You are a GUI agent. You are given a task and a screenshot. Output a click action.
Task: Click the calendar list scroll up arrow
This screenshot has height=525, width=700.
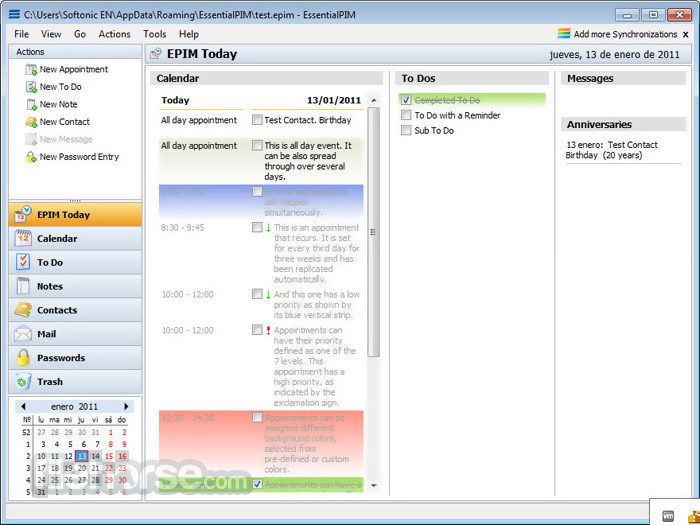374,100
